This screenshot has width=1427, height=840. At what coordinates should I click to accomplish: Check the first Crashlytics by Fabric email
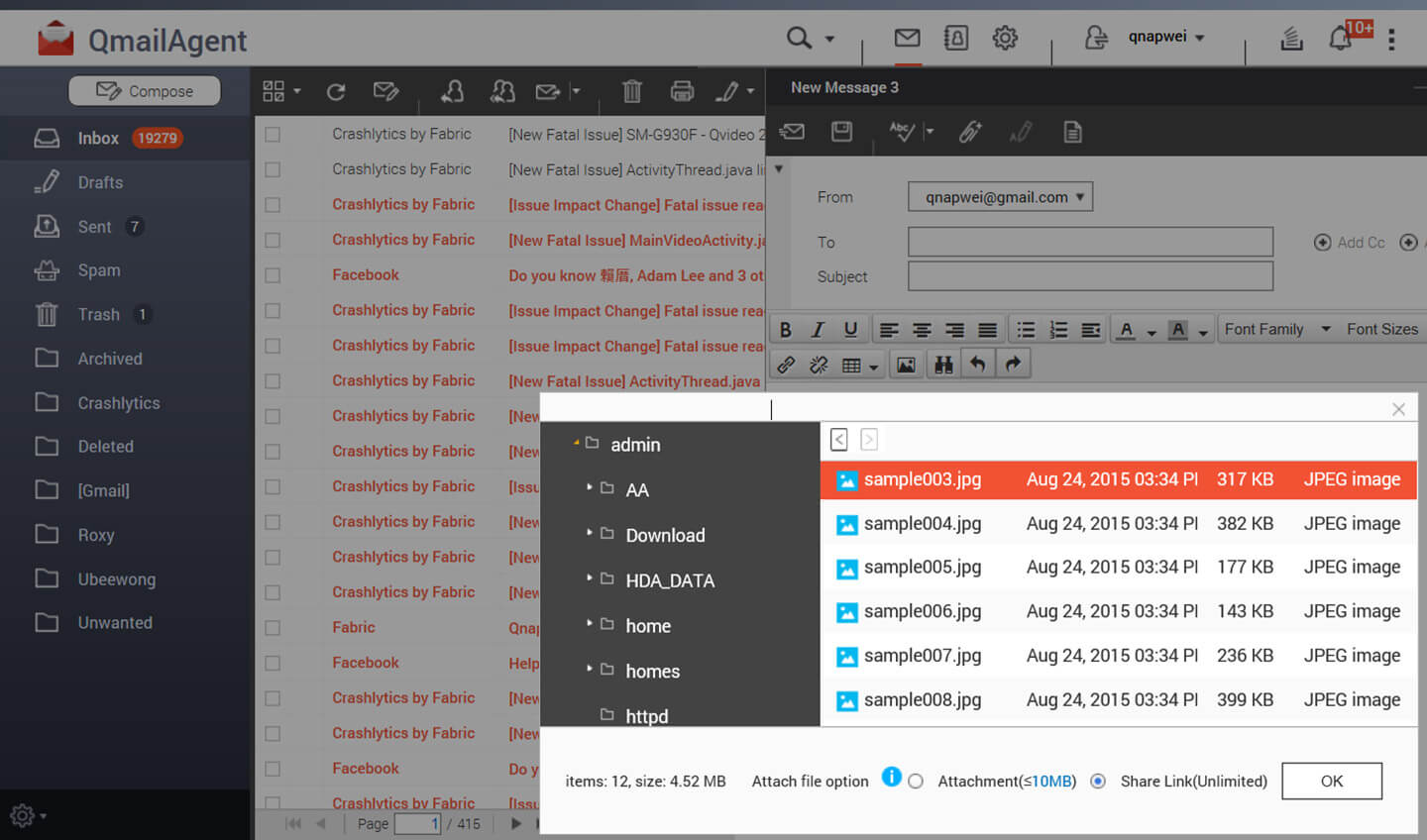[x=273, y=135]
